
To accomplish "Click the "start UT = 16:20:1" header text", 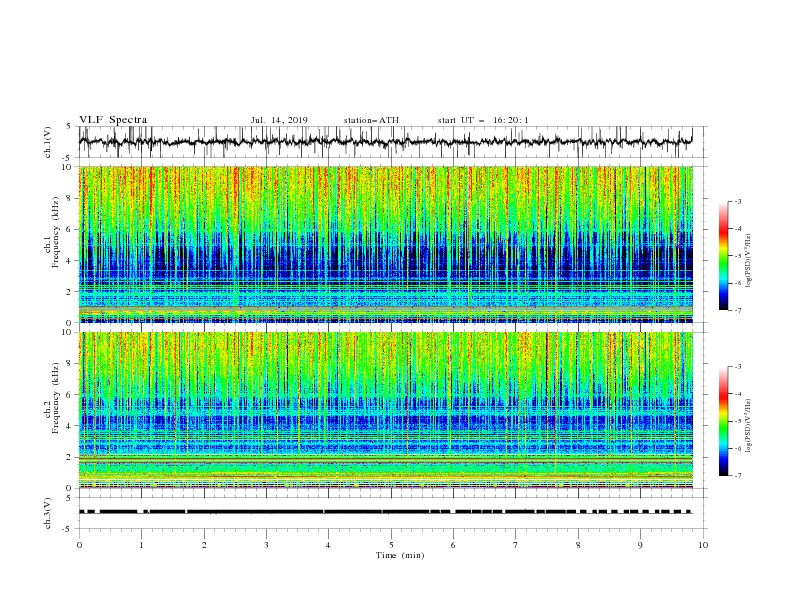I will click(483, 120).
